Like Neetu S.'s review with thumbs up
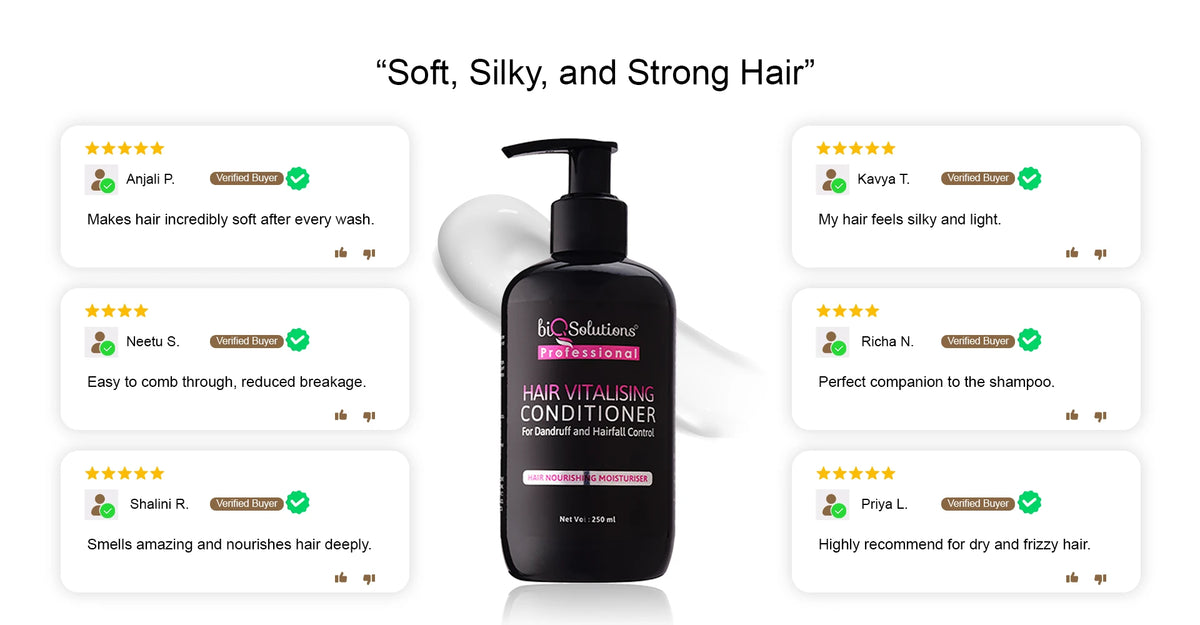 341,415
